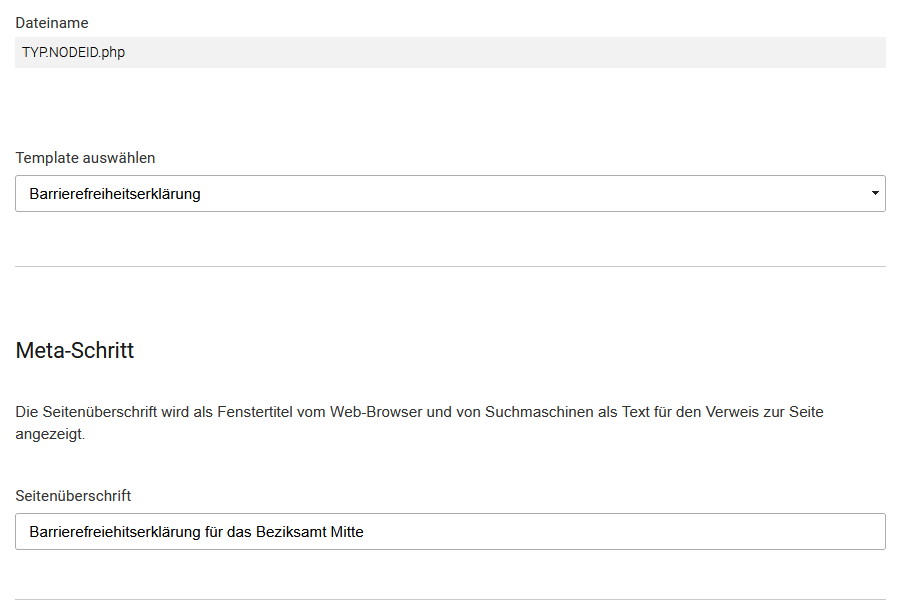
Task: Click the divider below the template selector
Action: click(x=450, y=264)
